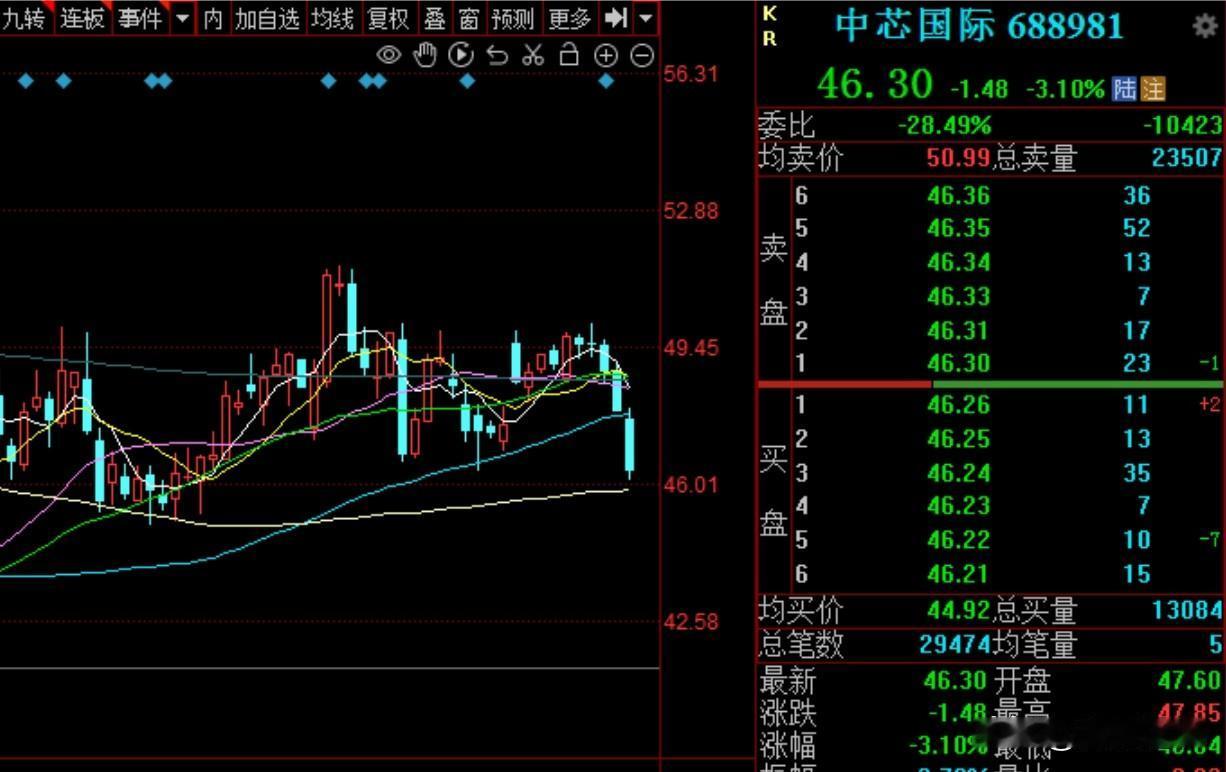The image size is (1226, 772).
Task: Click the latest cyan candlestick on chart
Action: [630, 445]
